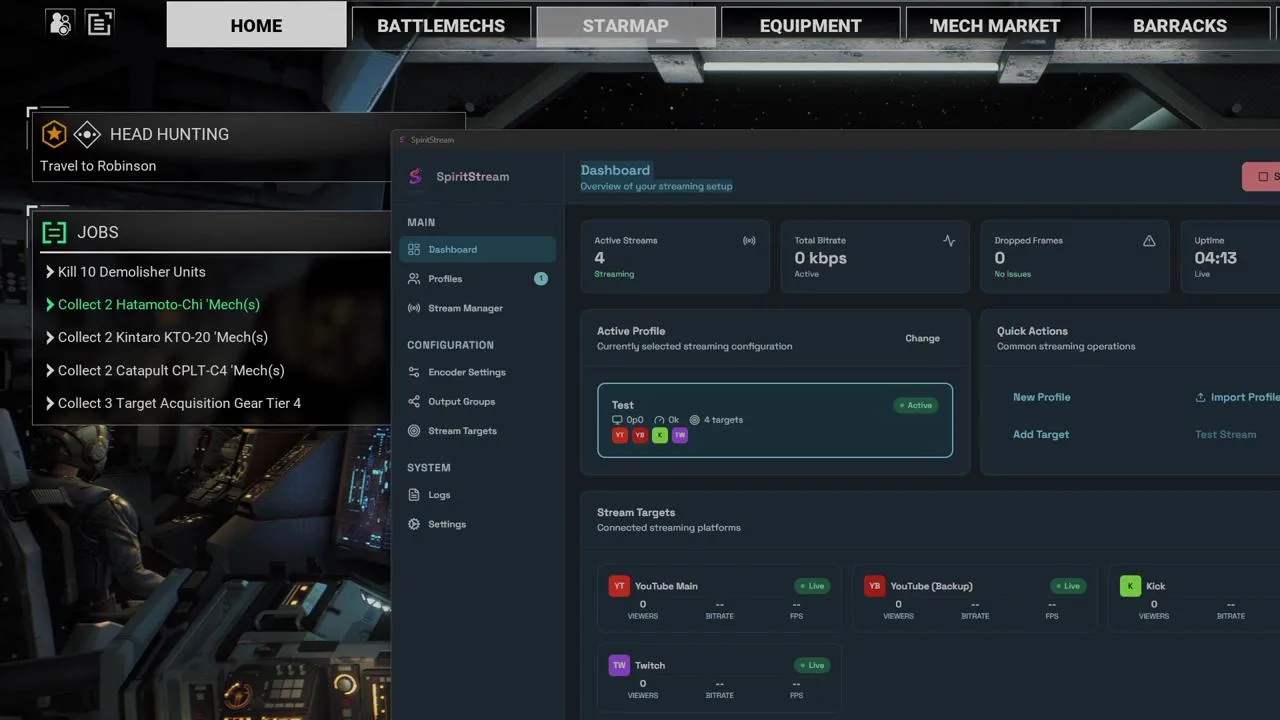
Task: Click the Live badge on the Twitch card
Action: (x=811, y=665)
